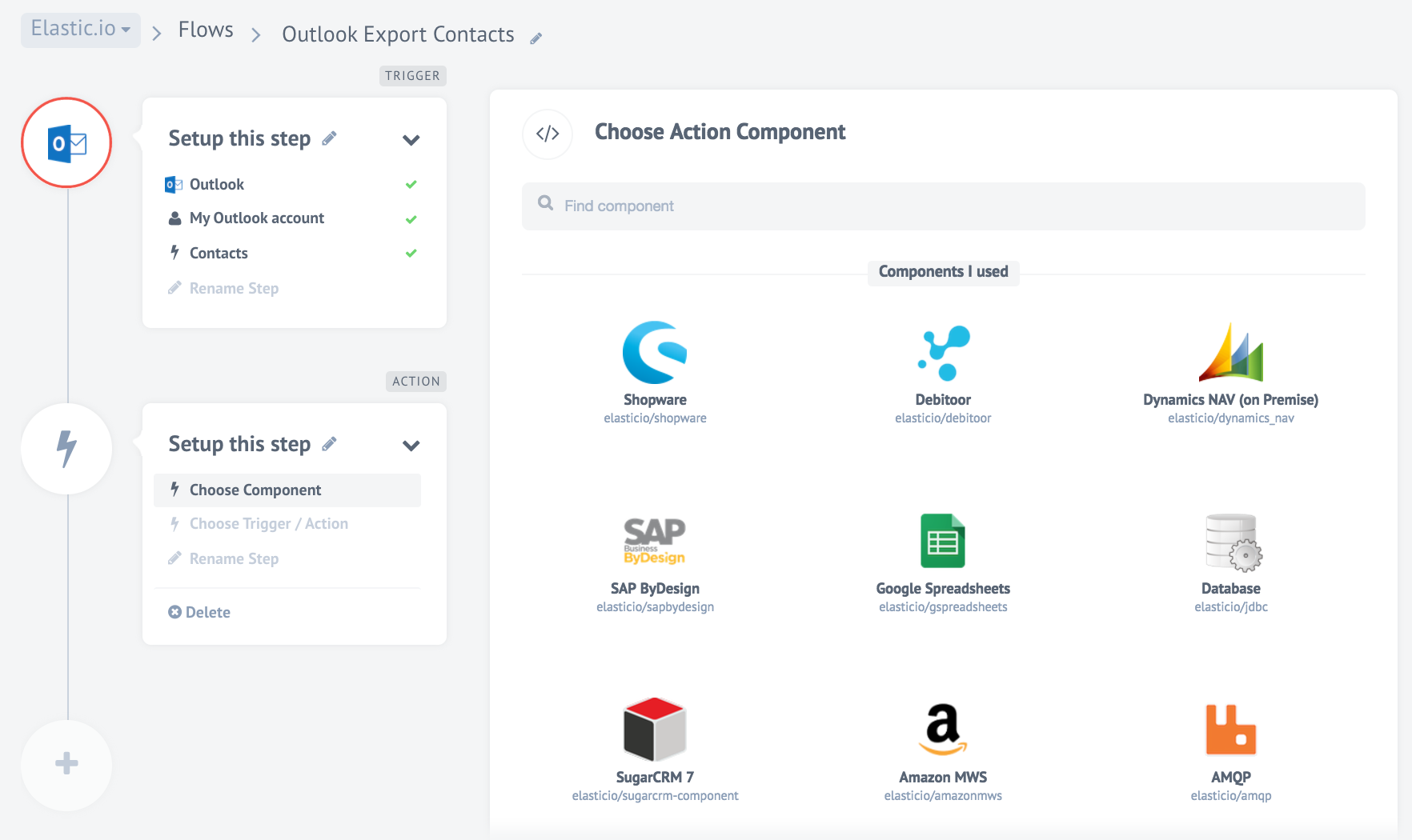The image size is (1412, 840).
Task: Click elasticio/sapbydesign path text
Action: pyautogui.click(x=655, y=607)
